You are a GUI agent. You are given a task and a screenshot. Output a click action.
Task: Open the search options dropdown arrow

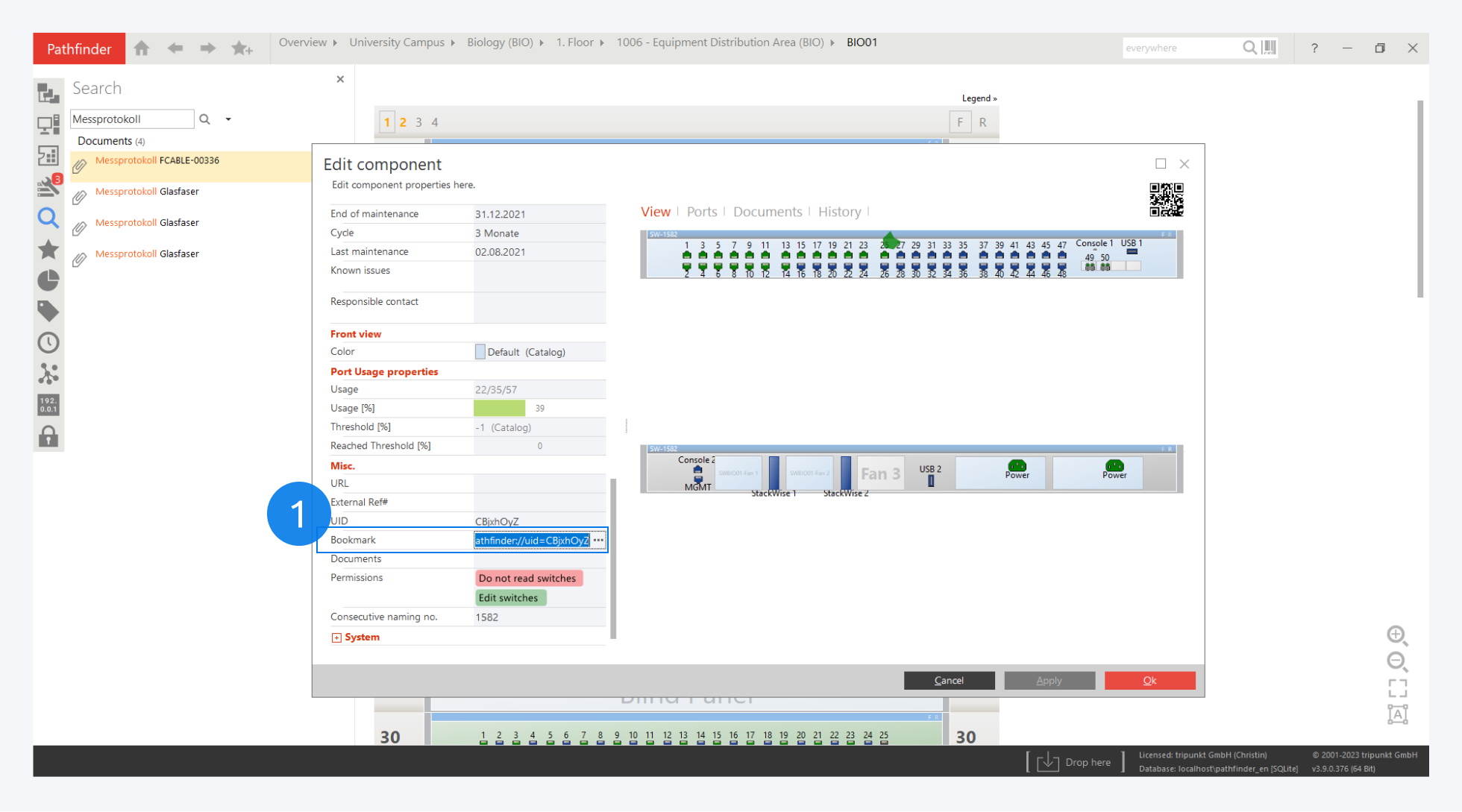228,119
